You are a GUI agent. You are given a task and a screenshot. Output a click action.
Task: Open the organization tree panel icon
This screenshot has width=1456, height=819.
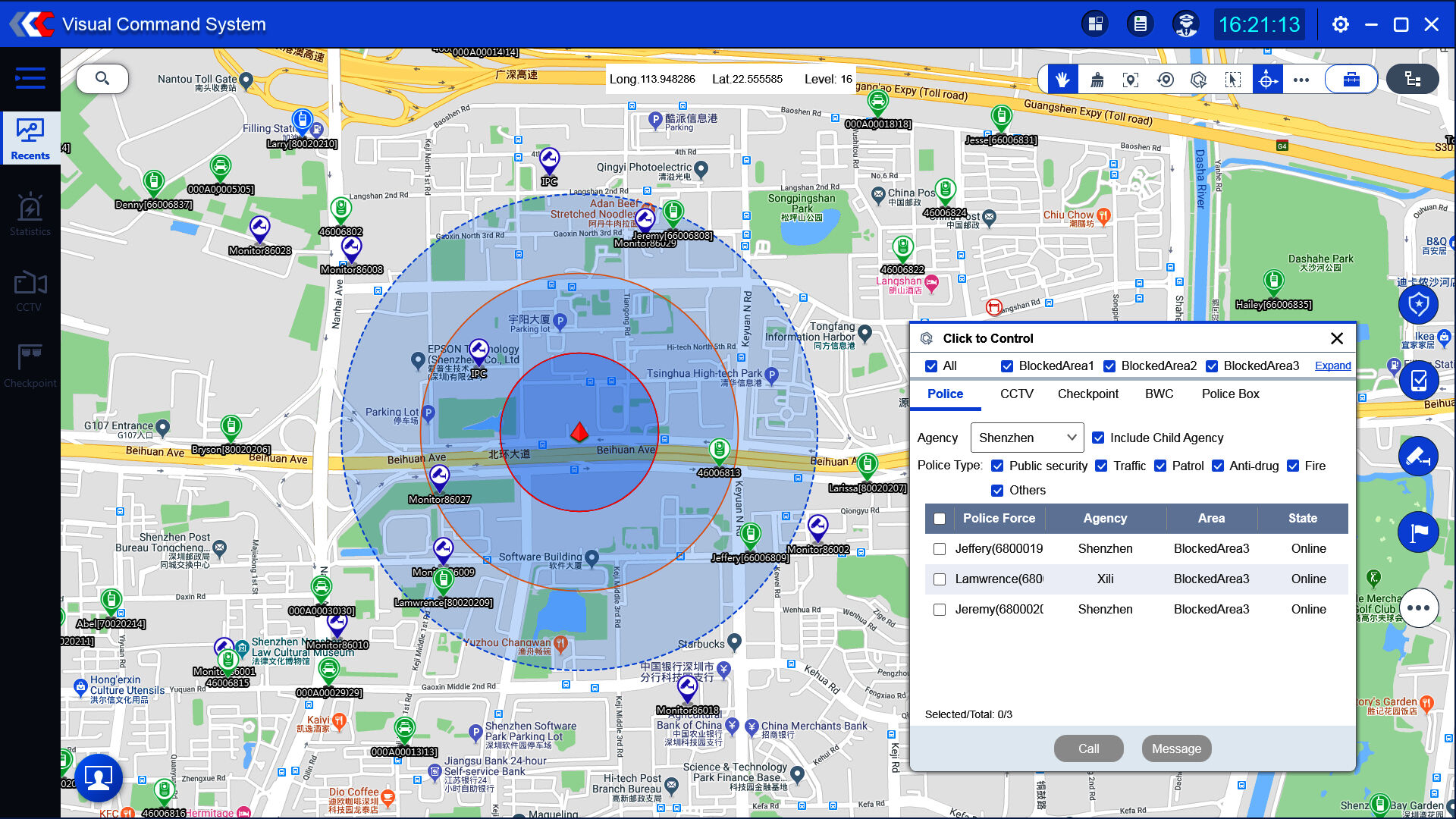pos(1412,80)
